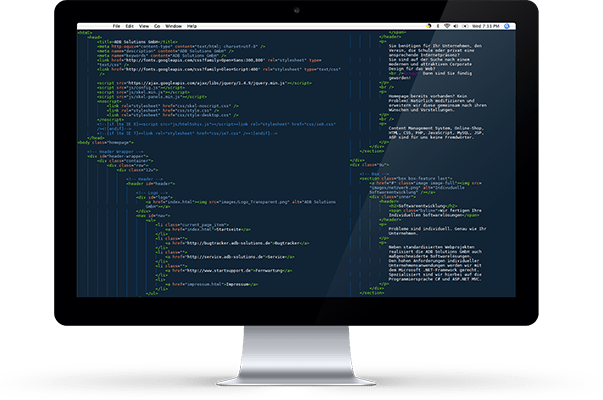The height and width of the screenshot is (400, 603).
Task: Click the header id header line
Action: 151,183
